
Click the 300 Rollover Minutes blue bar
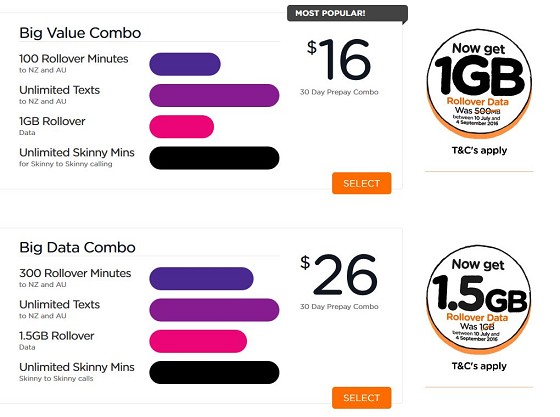[201, 278]
